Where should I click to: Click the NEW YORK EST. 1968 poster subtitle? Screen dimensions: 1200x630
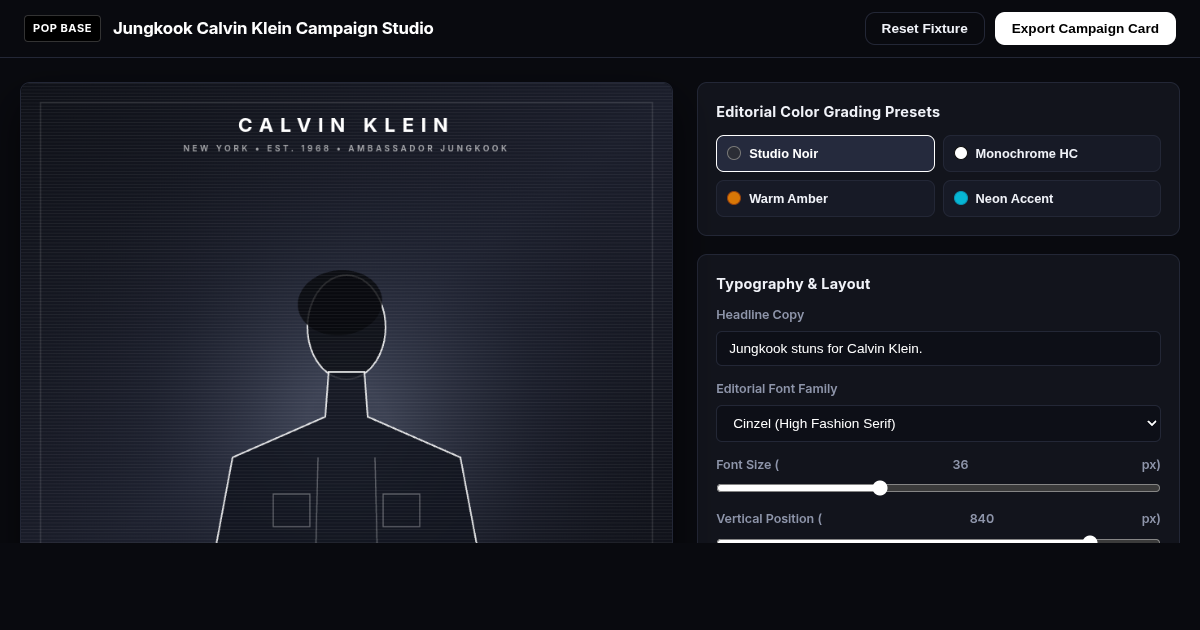[346, 148]
